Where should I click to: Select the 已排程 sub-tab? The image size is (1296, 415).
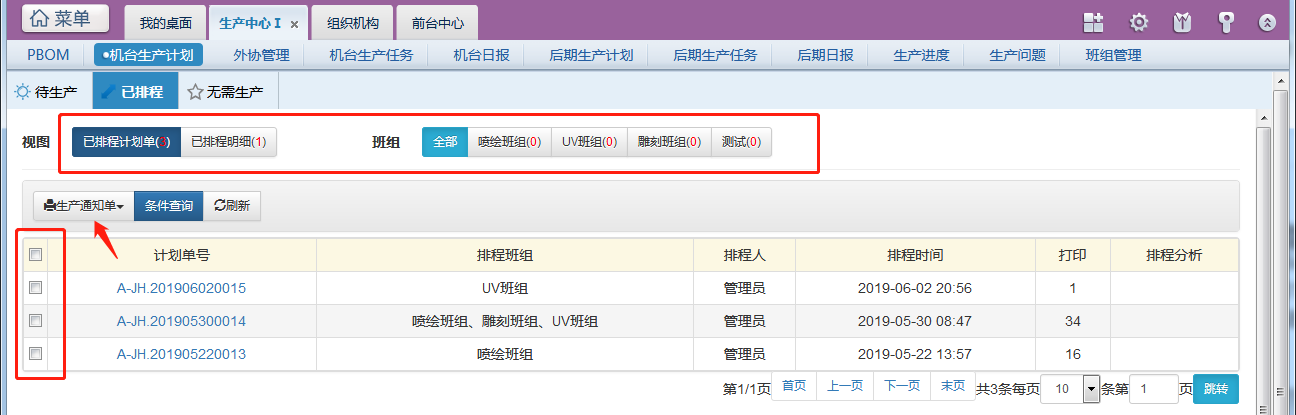tap(135, 92)
